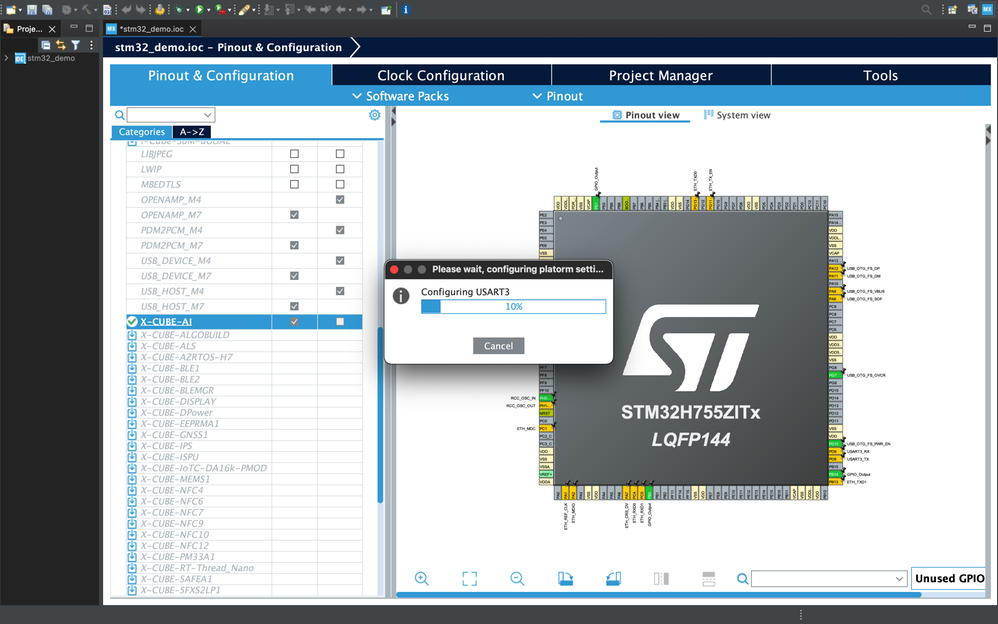Click the Unused GPIO button
The height and width of the screenshot is (624, 998).
pos(948,578)
